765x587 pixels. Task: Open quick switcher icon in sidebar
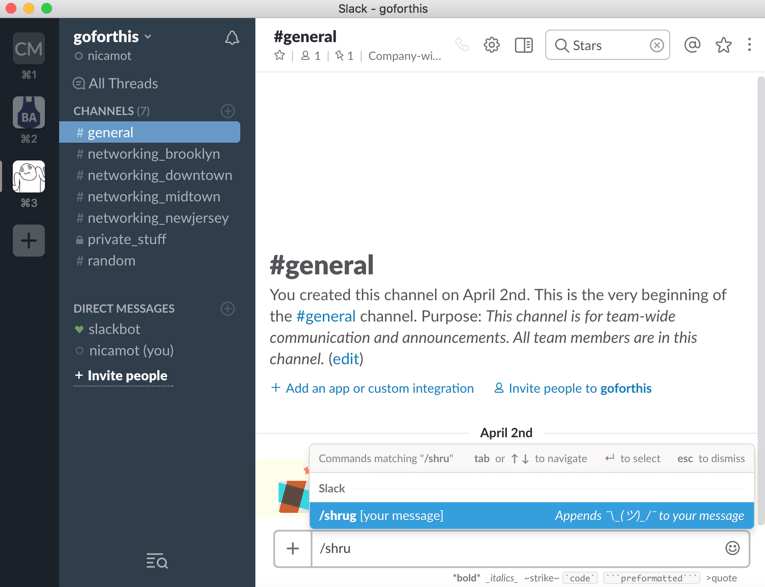tap(157, 561)
